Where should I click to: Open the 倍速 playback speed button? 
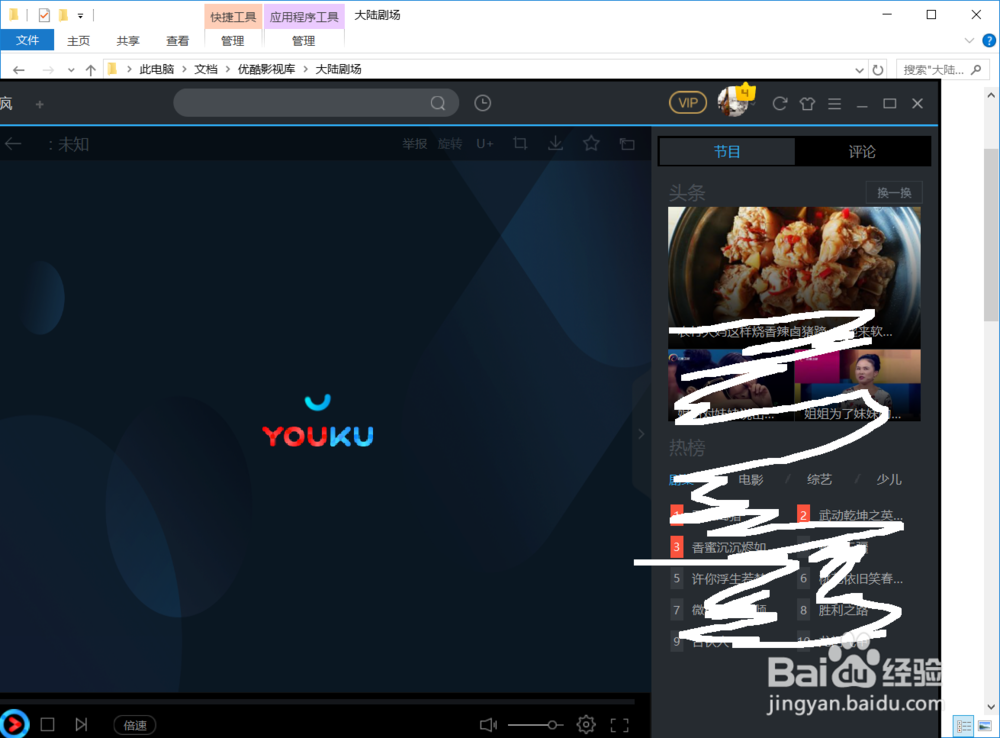135,725
